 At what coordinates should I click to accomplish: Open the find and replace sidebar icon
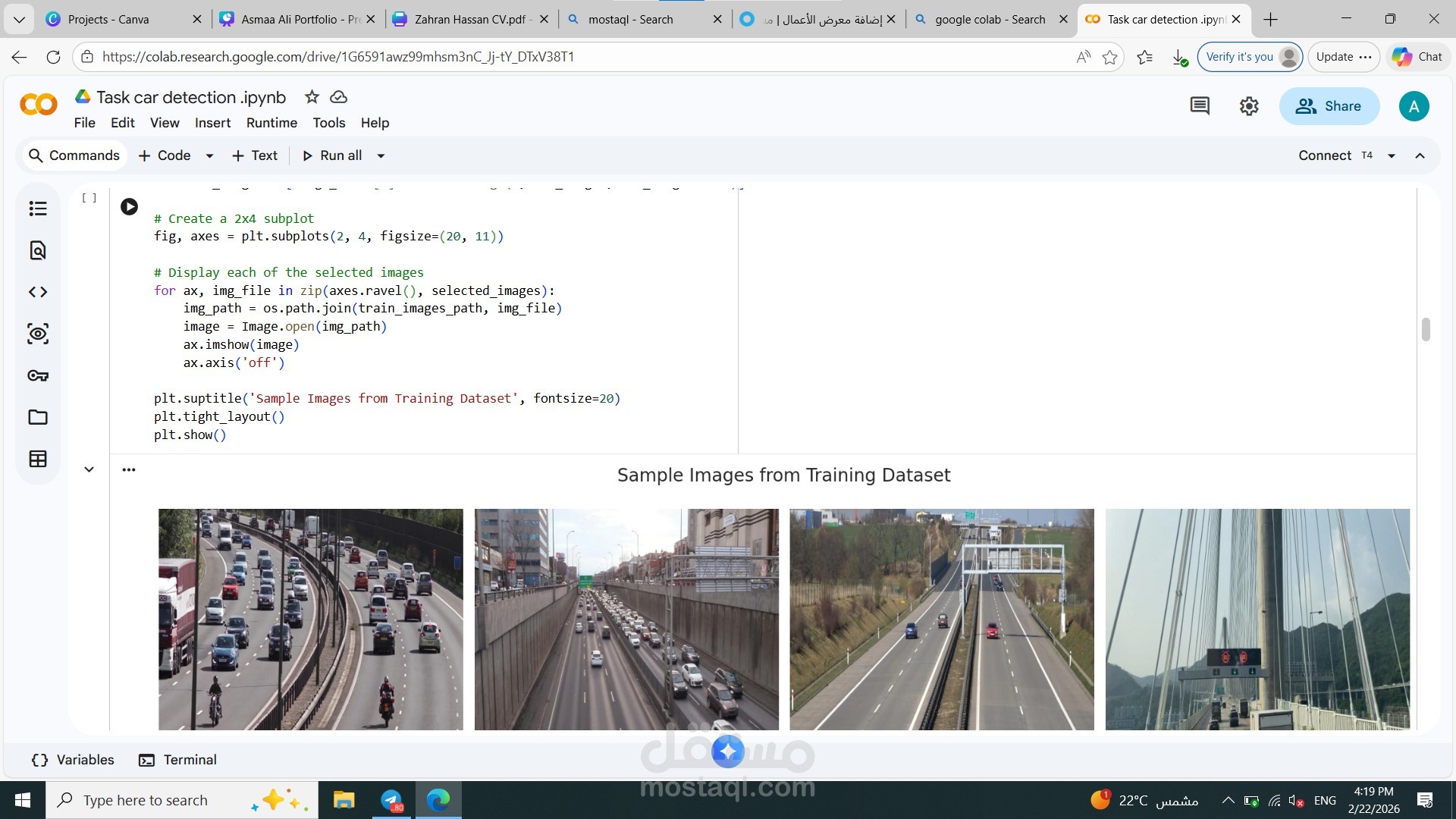pos(38,250)
